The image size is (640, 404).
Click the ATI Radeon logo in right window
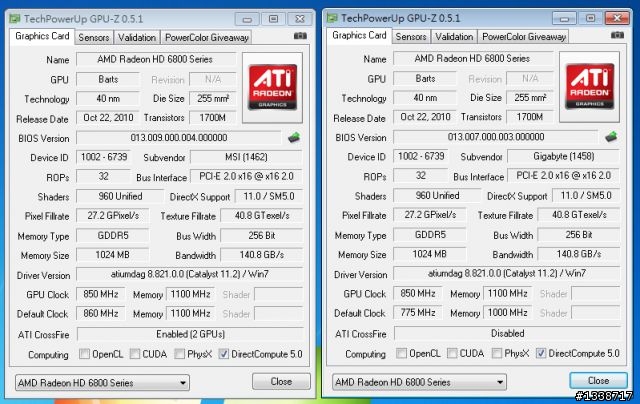[589, 87]
